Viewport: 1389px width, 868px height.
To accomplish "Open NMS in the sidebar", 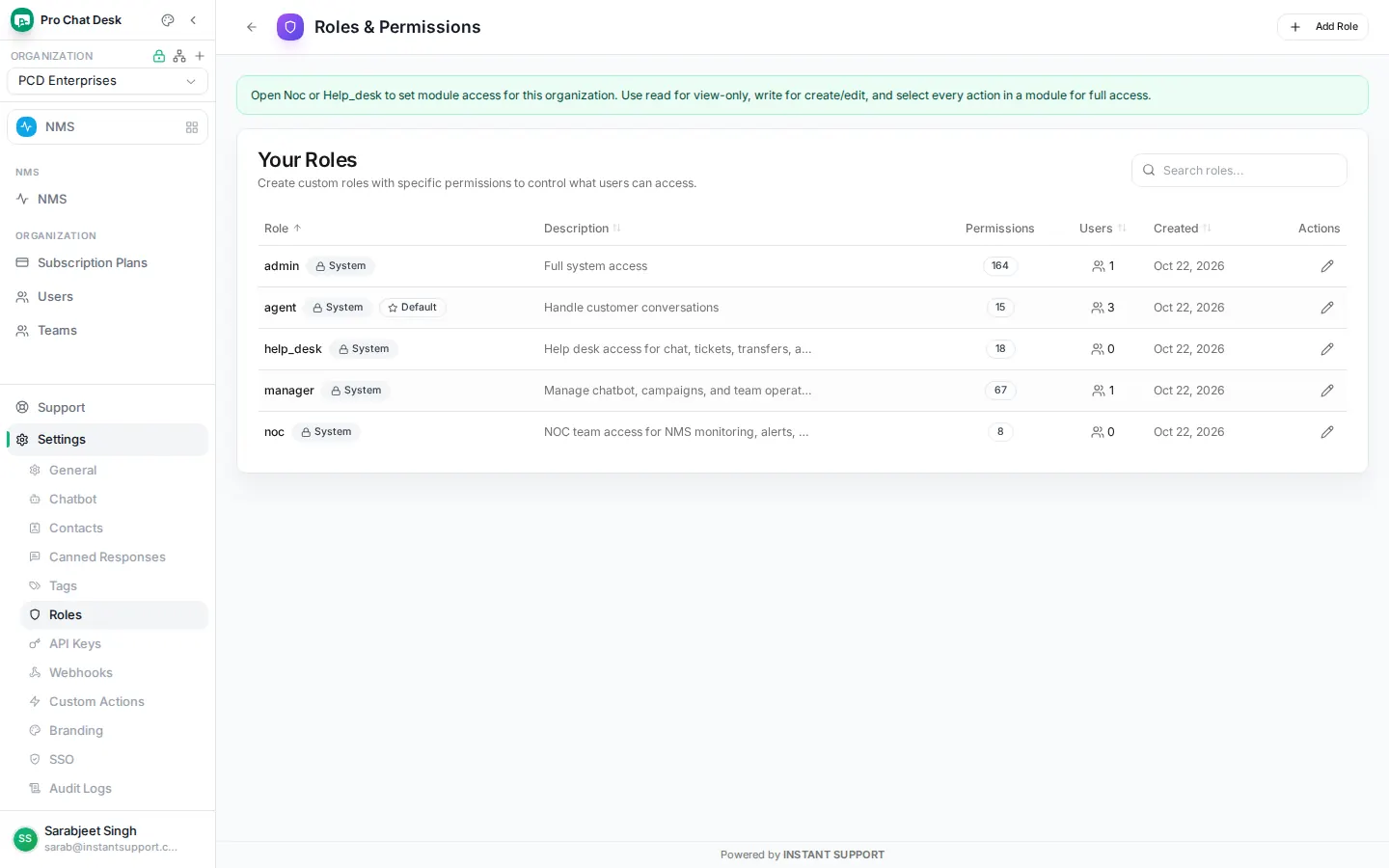I will 107,200.
